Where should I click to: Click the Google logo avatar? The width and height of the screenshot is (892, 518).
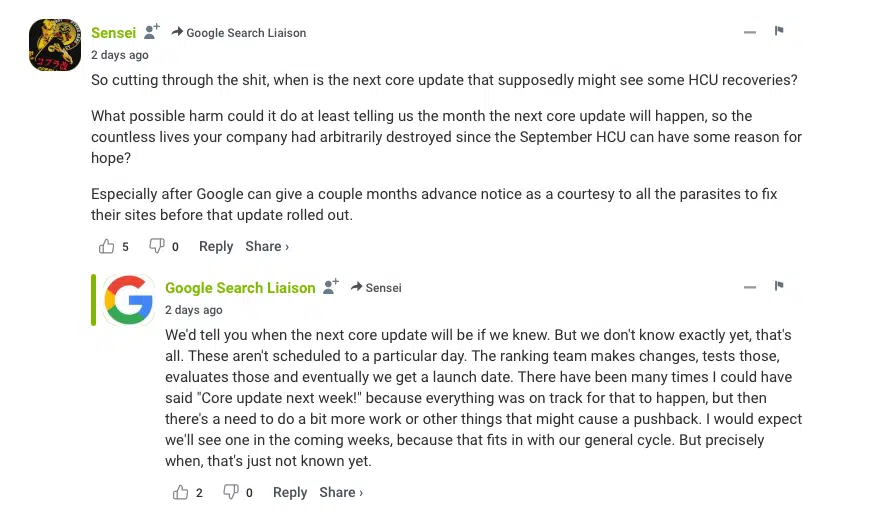pos(129,299)
